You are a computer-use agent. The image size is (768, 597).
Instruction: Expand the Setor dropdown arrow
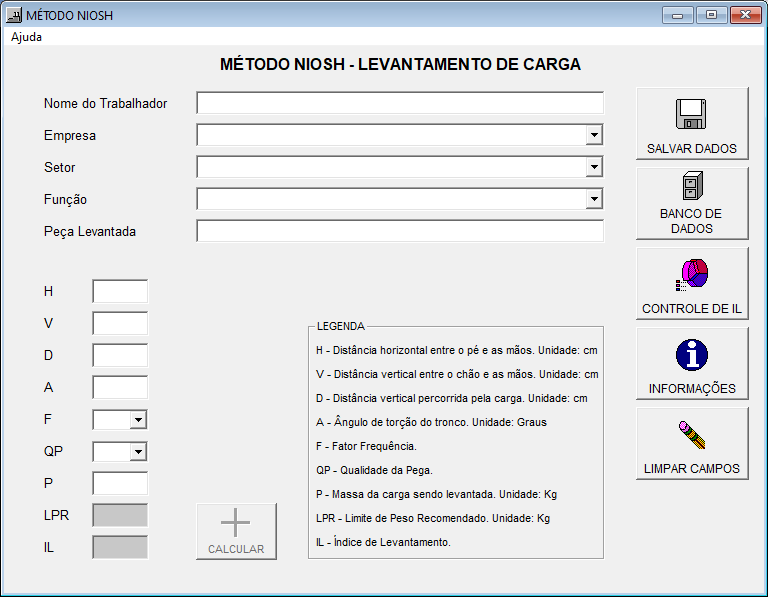[x=594, y=167]
